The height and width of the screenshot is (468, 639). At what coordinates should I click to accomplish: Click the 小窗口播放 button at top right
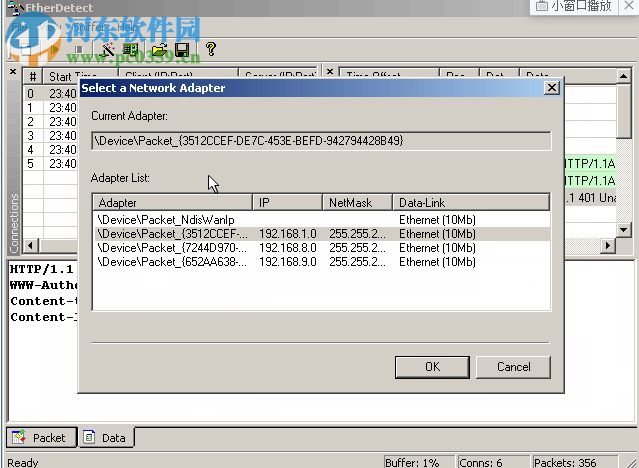point(573,7)
